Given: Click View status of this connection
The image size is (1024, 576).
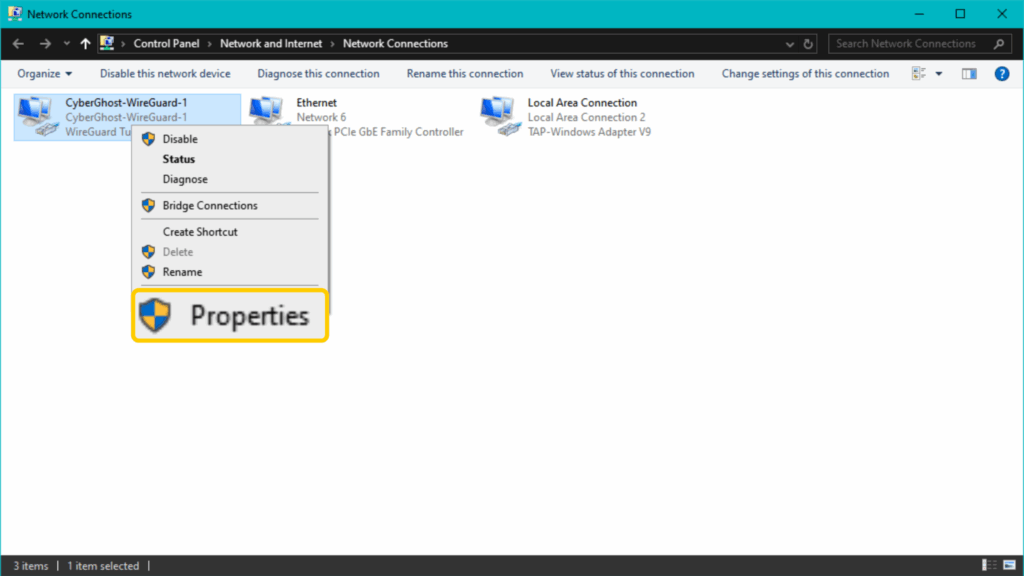Looking at the screenshot, I should point(622,74).
